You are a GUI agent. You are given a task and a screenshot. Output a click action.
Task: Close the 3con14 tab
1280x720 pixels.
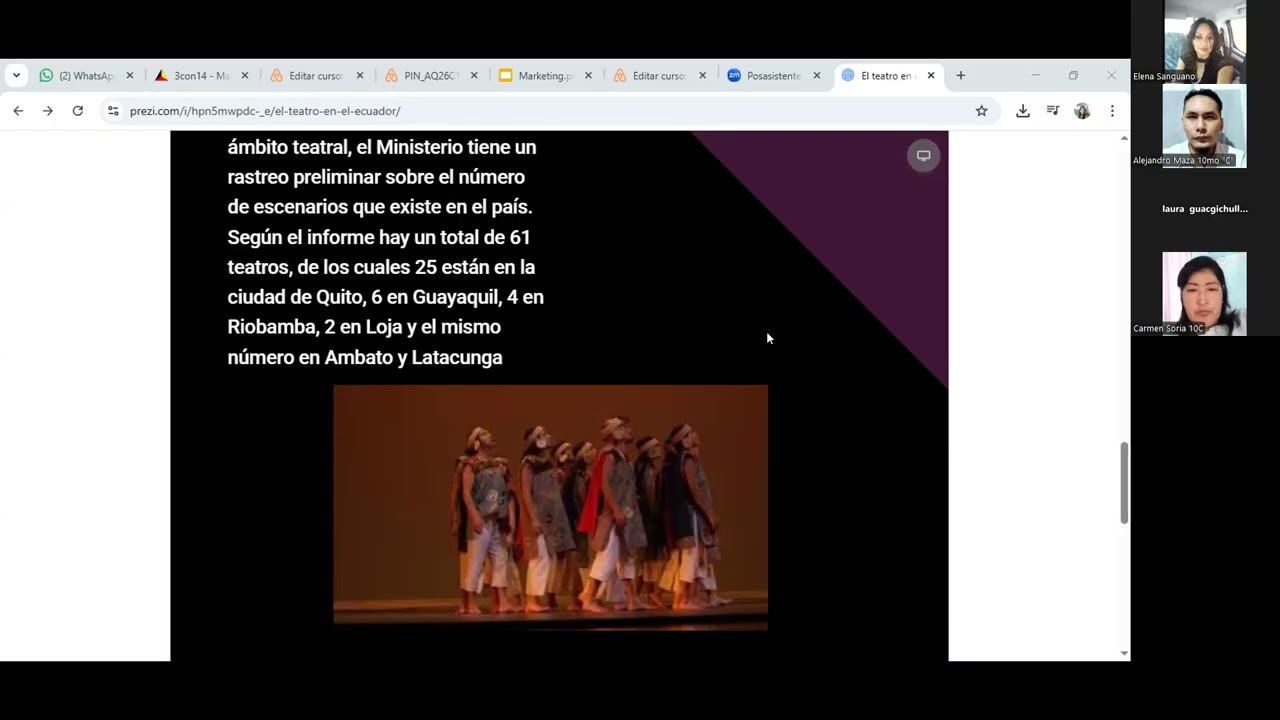(x=245, y=76)
